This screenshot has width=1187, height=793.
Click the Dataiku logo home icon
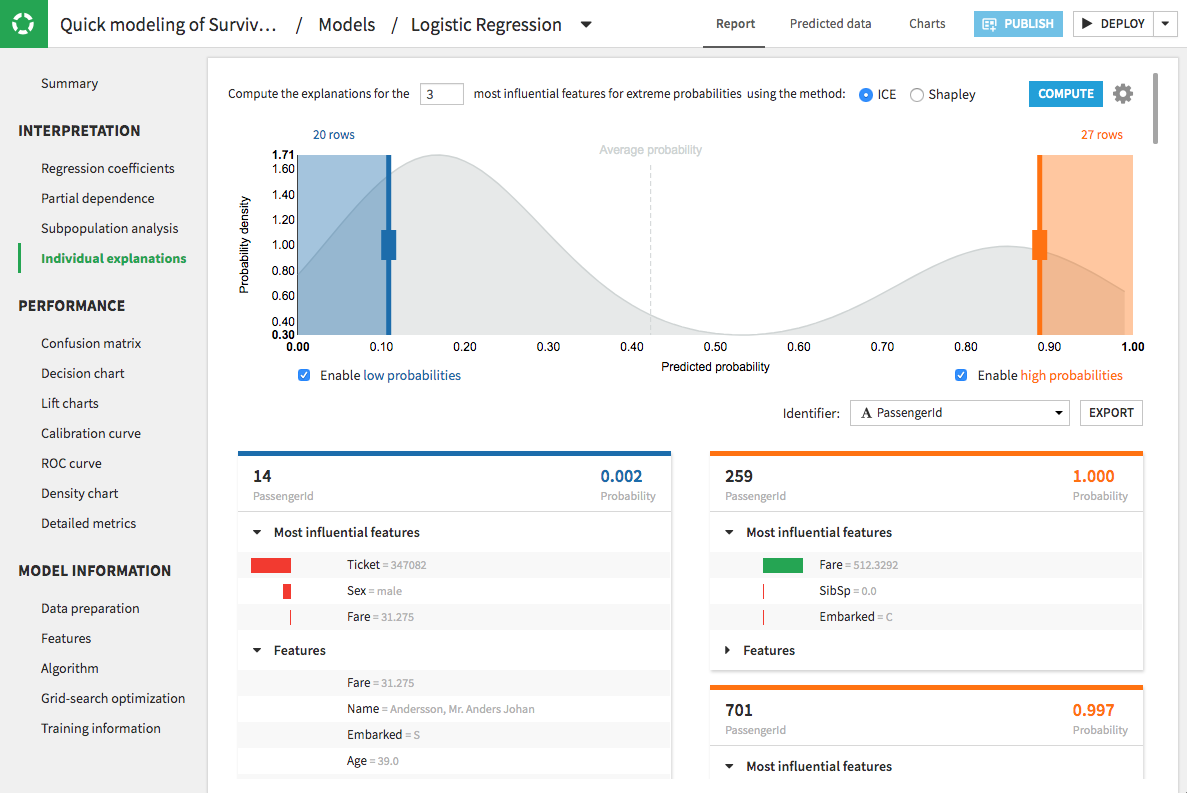(x=23, y=24)
